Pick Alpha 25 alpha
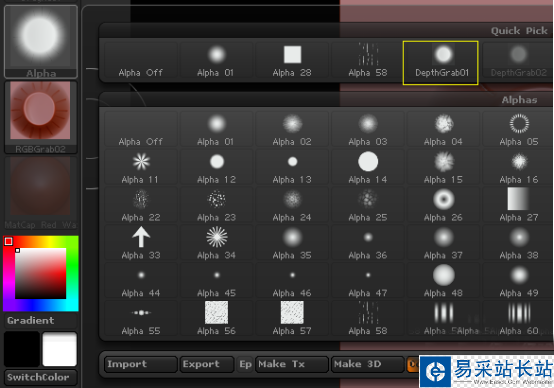This screenshot has height=388, width=554. coord(367,205)
